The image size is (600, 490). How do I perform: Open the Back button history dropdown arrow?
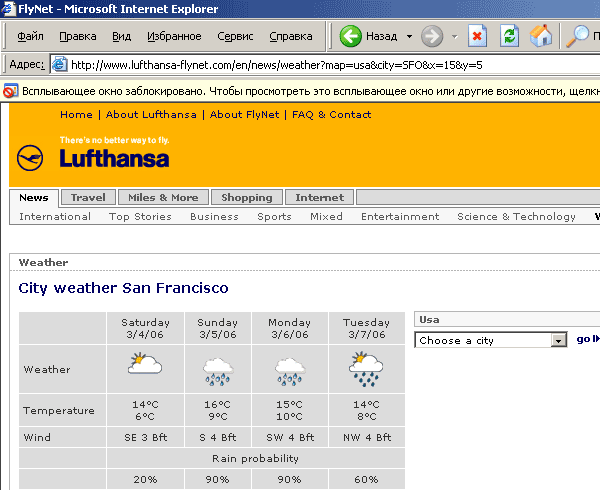click(x=409, y=37)
